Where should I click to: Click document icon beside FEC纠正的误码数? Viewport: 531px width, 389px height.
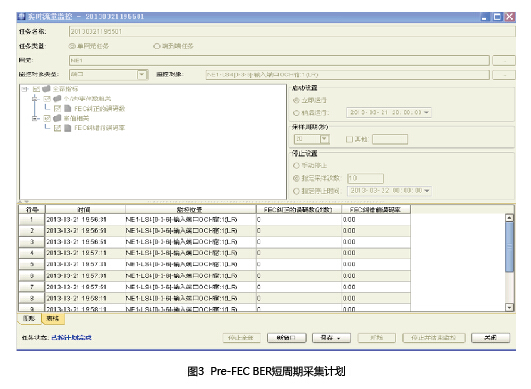(68, 108)
